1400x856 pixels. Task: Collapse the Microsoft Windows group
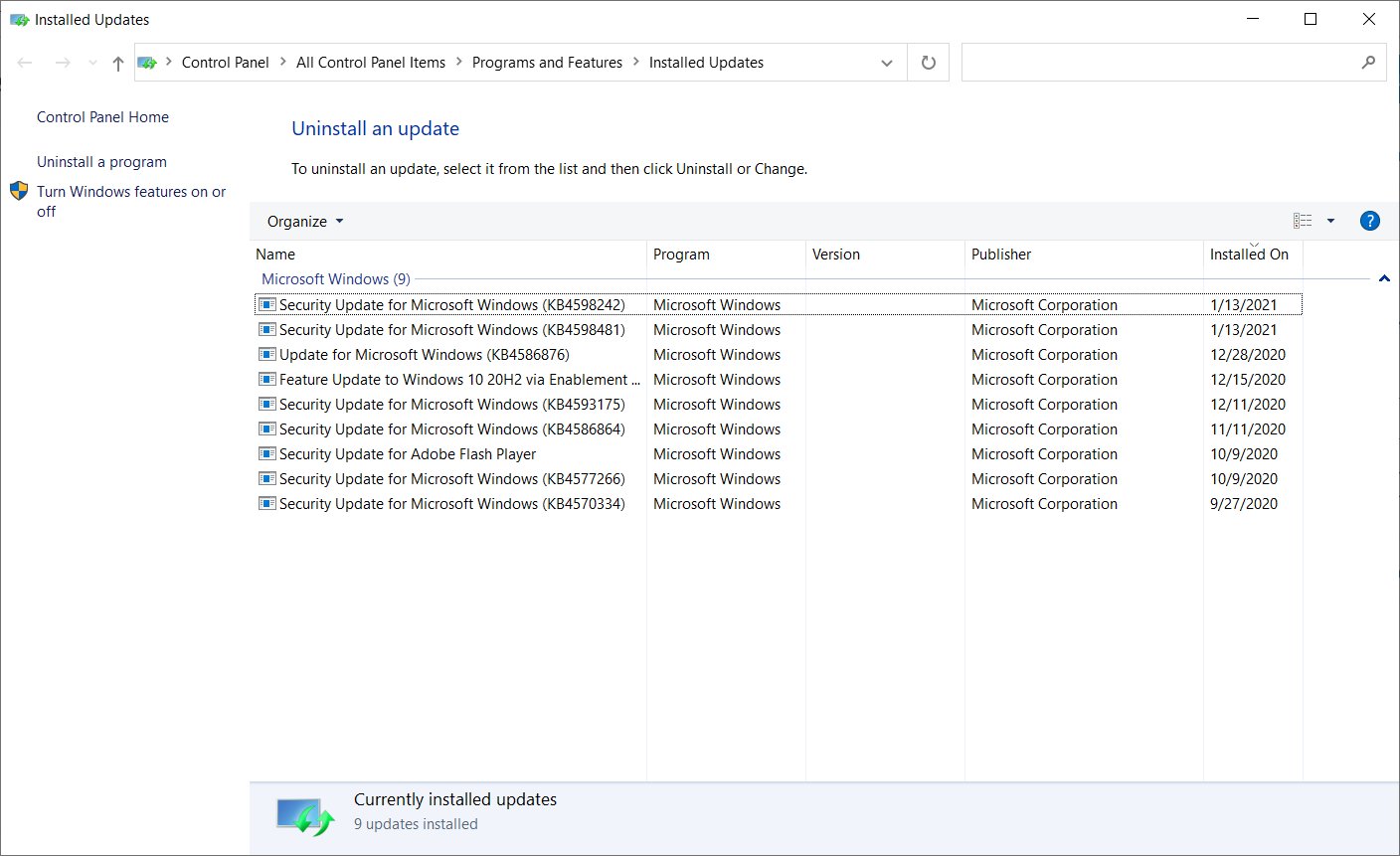[x=1384, y=279]
